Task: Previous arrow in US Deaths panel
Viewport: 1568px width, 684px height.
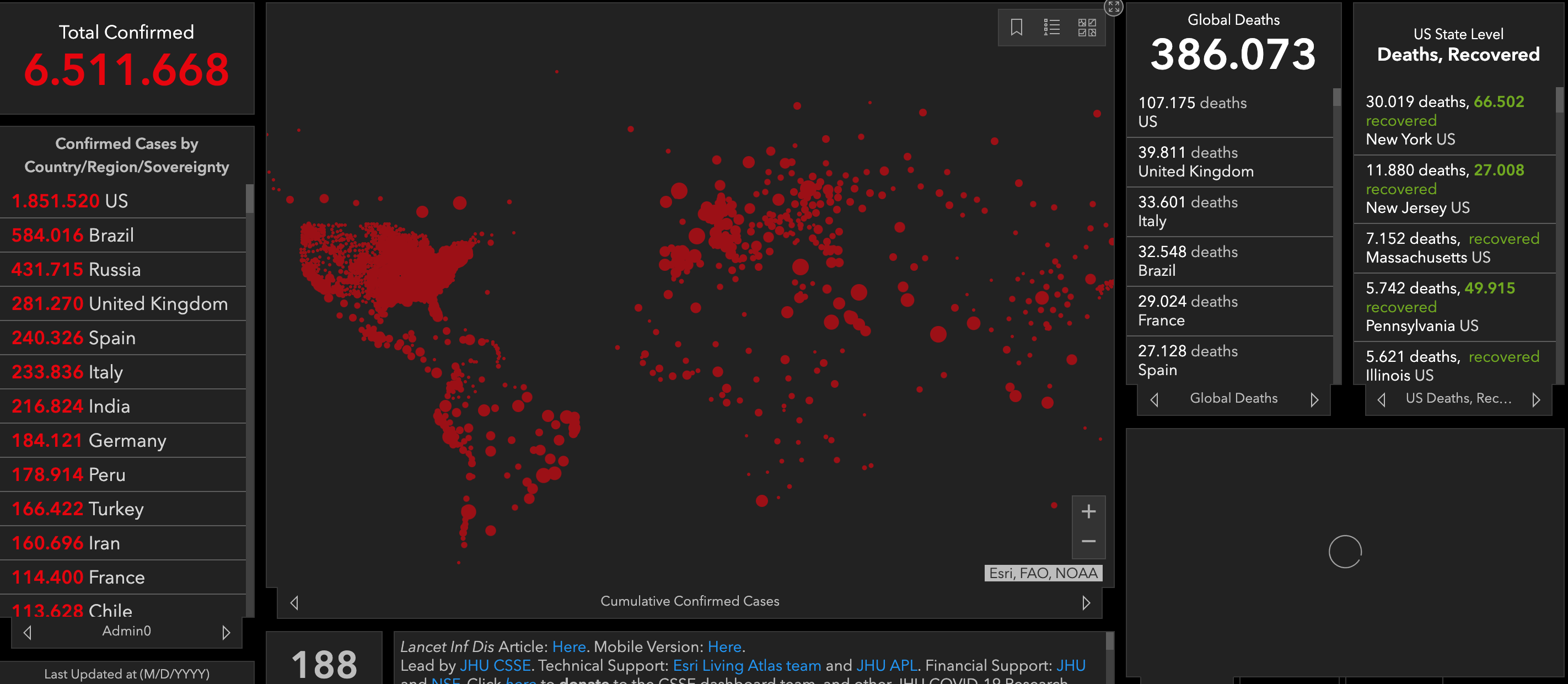Action: tap(1382, 399)
